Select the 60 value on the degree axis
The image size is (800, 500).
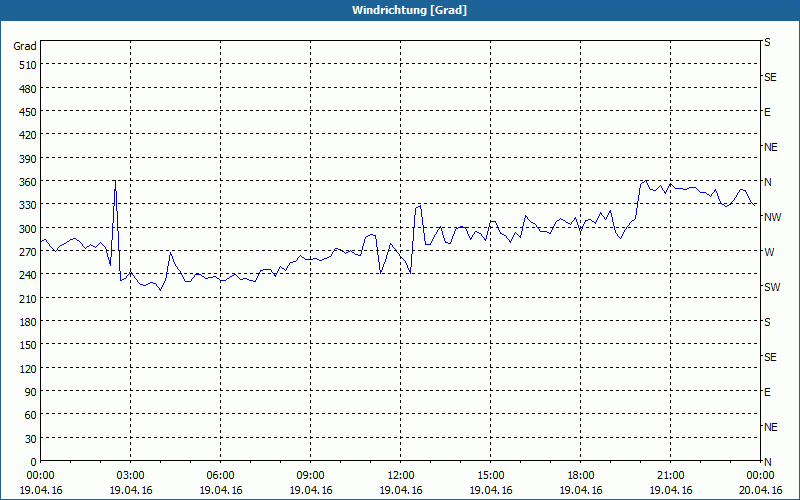[x=31, y=415]
